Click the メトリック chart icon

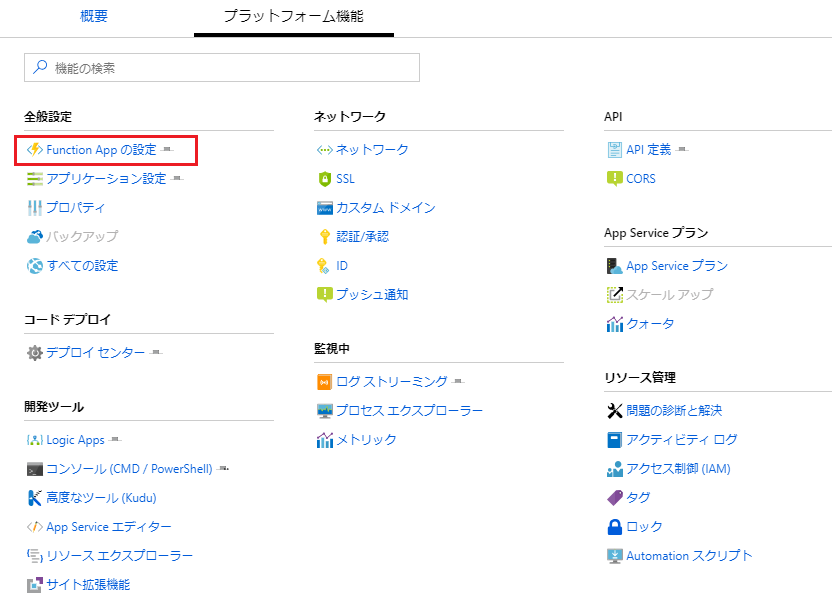[x=325, y=440]
